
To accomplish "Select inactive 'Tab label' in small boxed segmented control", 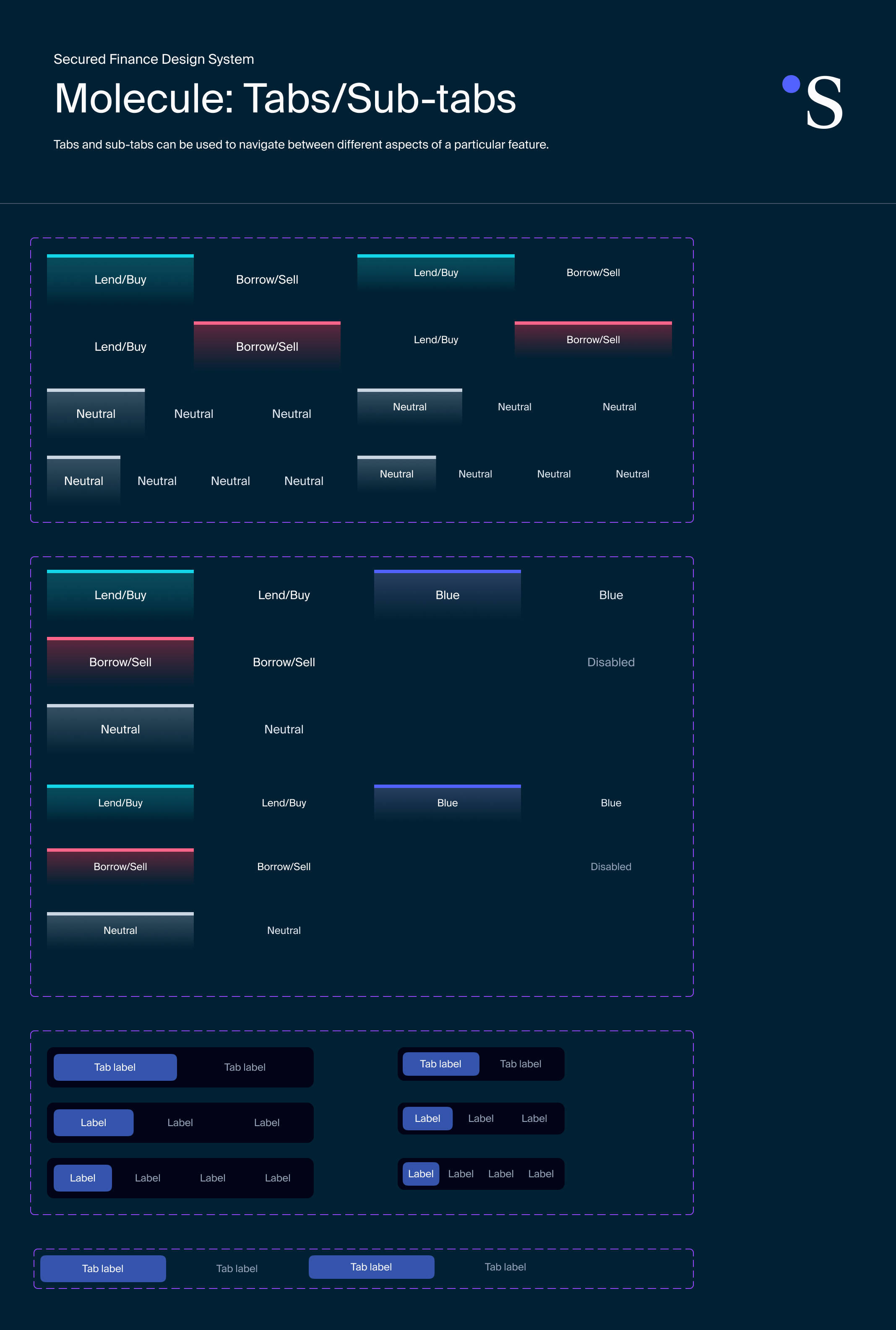I will pos(521,1064).
